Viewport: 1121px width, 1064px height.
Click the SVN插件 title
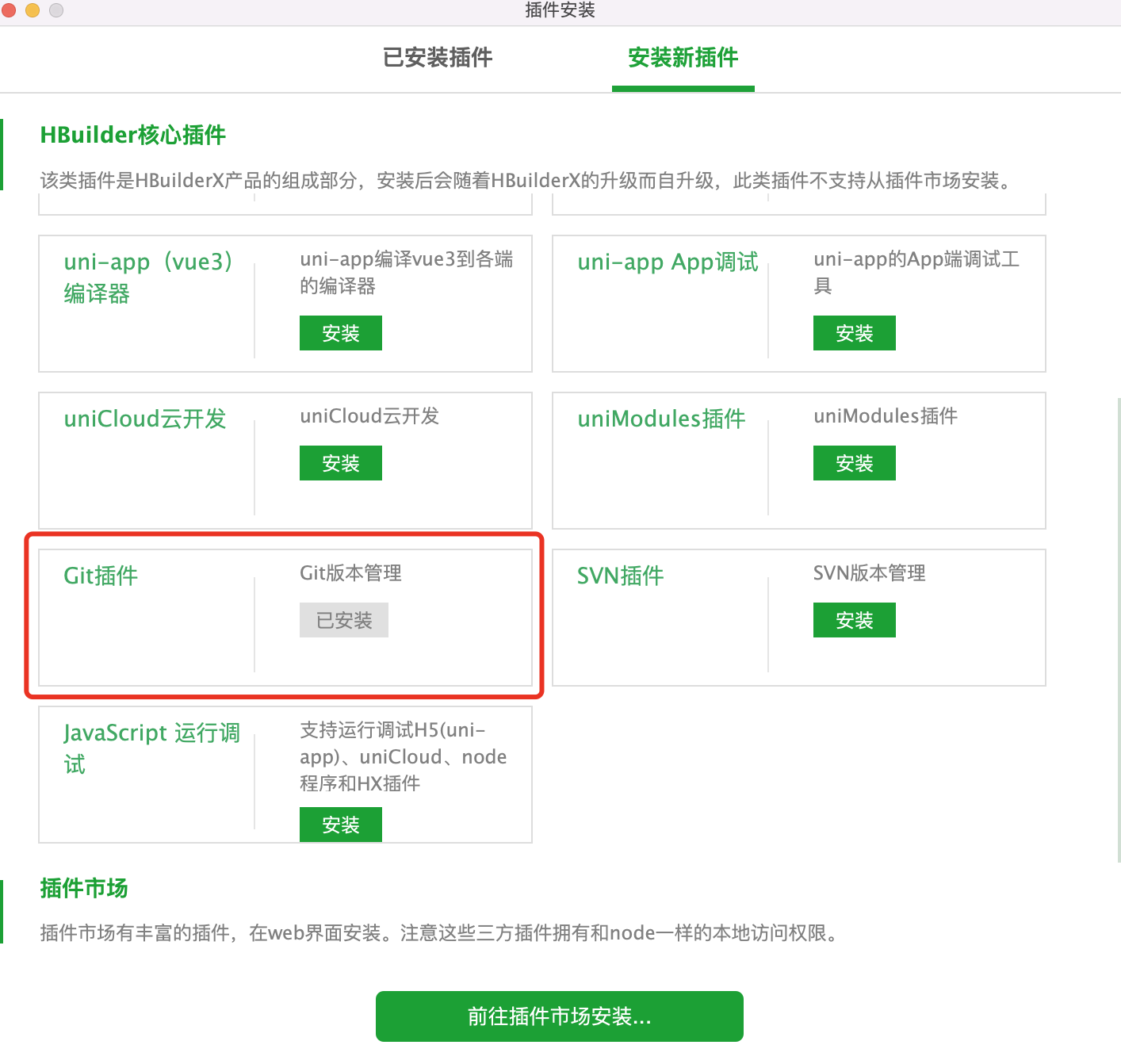(x=621, y=576)
